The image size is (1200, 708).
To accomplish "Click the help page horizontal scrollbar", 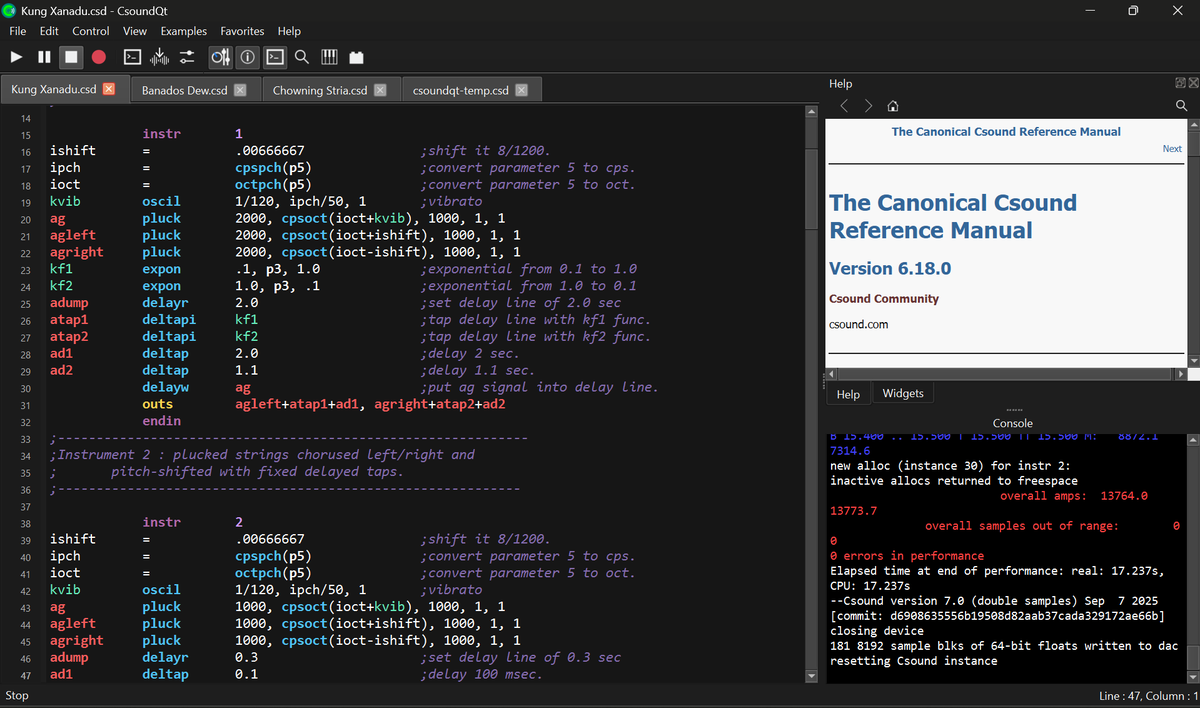I will tap(1005, 374).
